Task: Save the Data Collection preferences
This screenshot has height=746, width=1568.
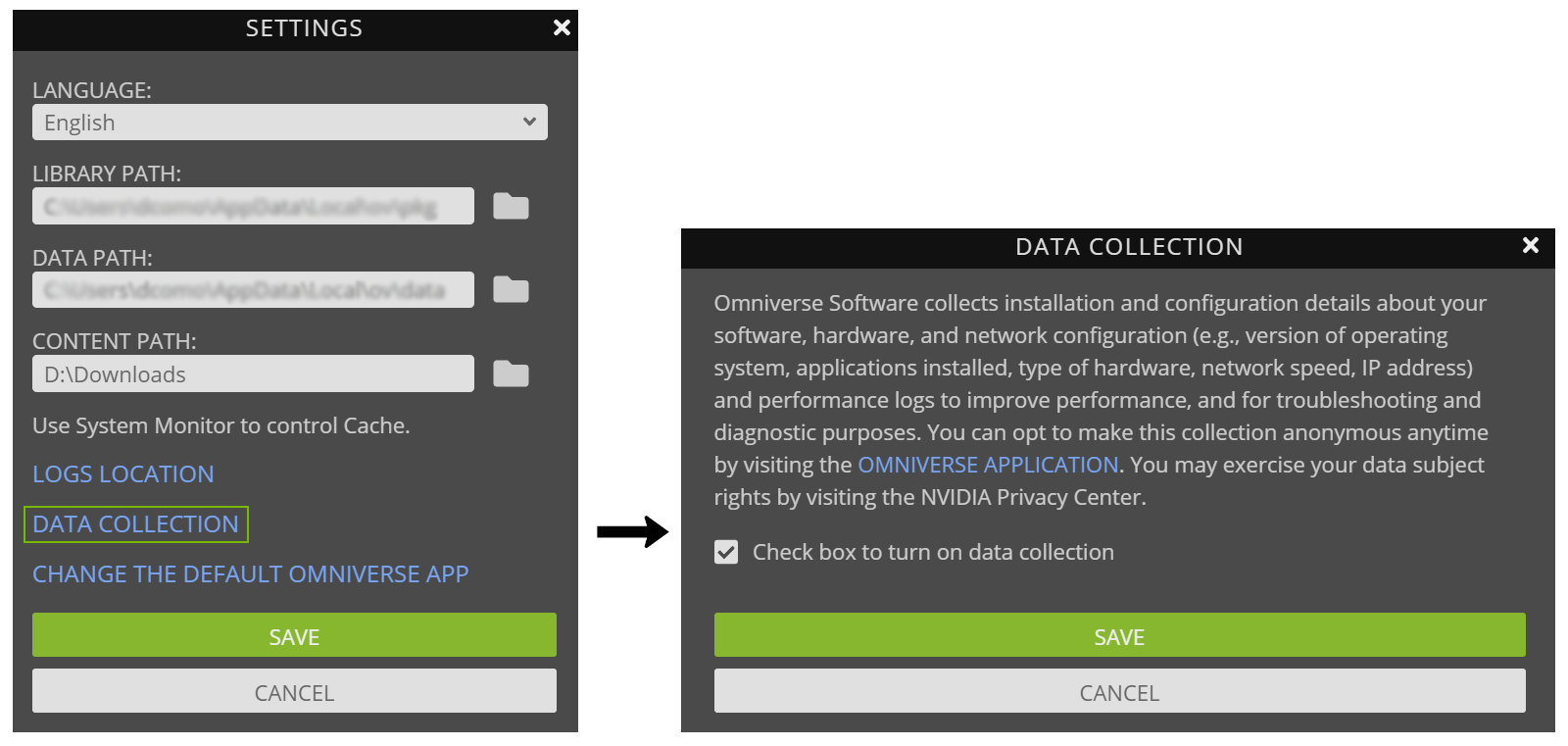Action: click(1119, 635)
